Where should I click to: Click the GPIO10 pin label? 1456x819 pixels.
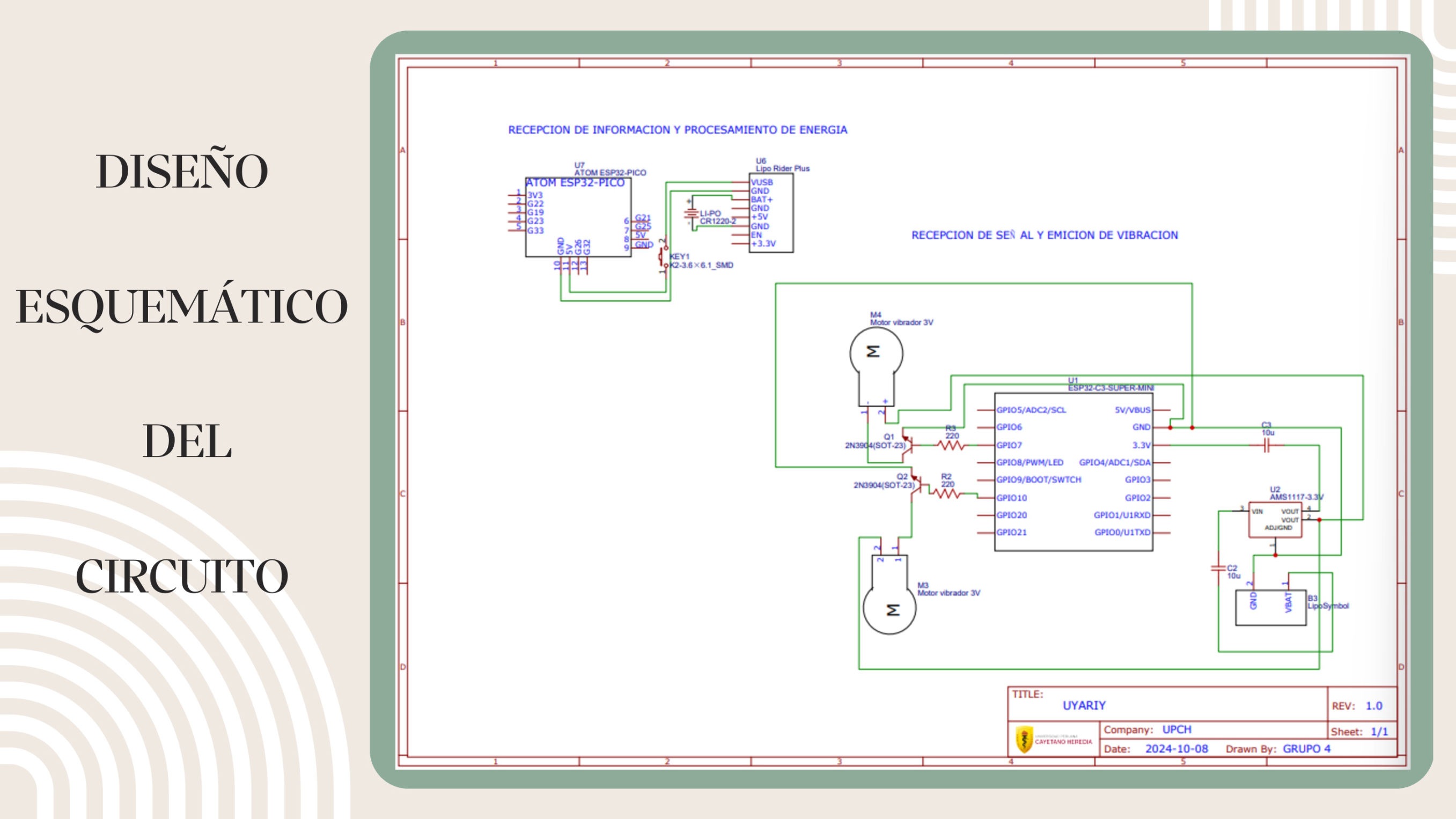pyautogui.click(x=1011, y=498)
